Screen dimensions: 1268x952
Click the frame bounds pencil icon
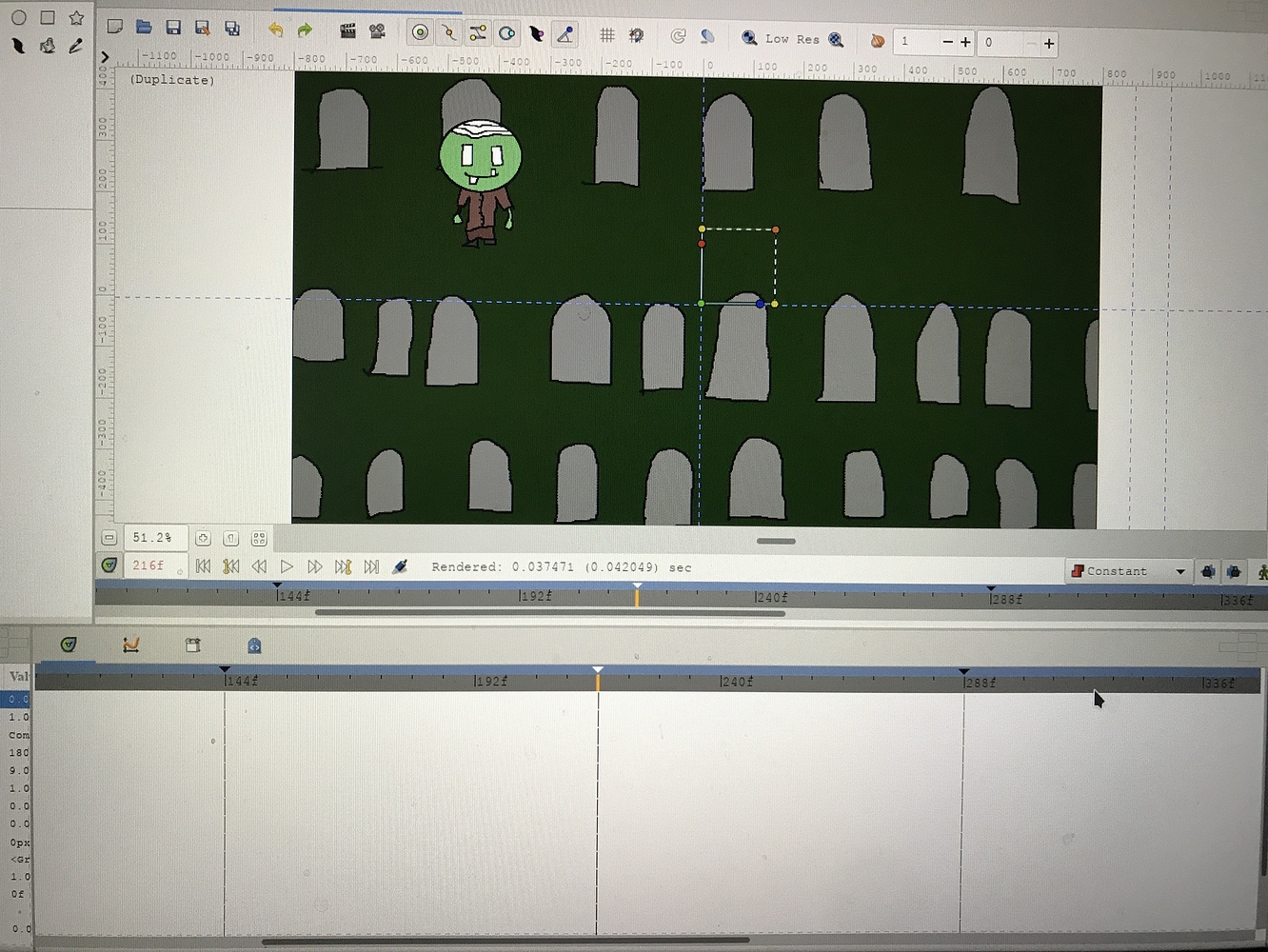click(x=401, y=567)
